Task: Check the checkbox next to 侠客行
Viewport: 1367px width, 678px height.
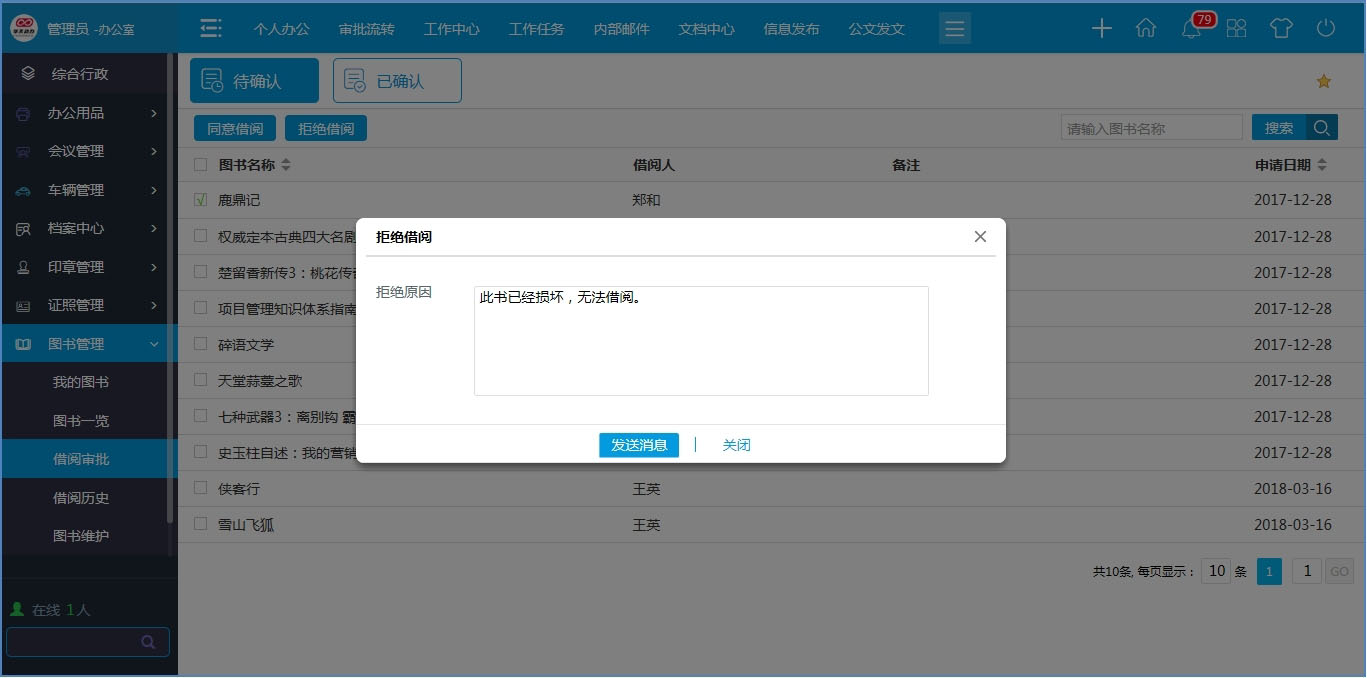Action: [x=198, y=489]
